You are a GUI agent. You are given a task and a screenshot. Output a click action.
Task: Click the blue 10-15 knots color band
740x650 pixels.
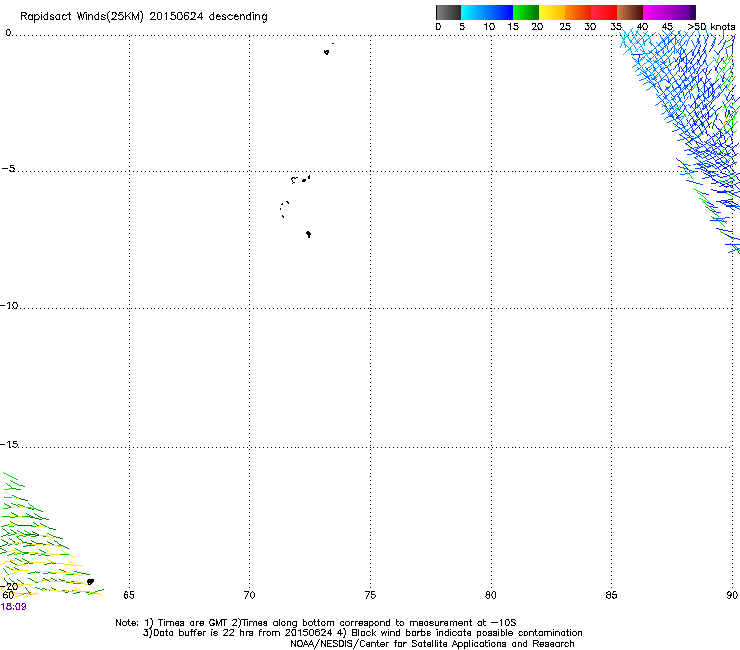tap(500, 12)
